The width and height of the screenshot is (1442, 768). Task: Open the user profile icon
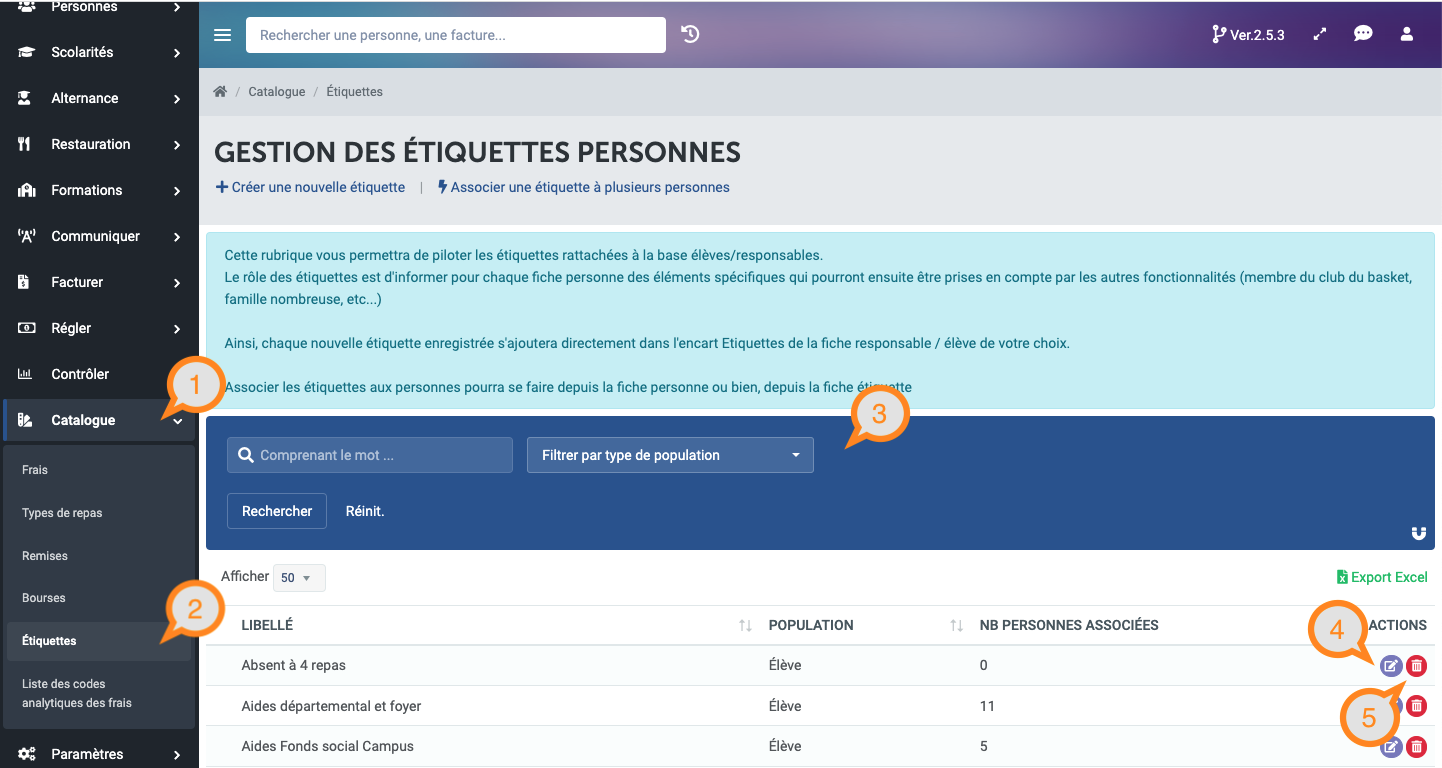(1407, 34)
